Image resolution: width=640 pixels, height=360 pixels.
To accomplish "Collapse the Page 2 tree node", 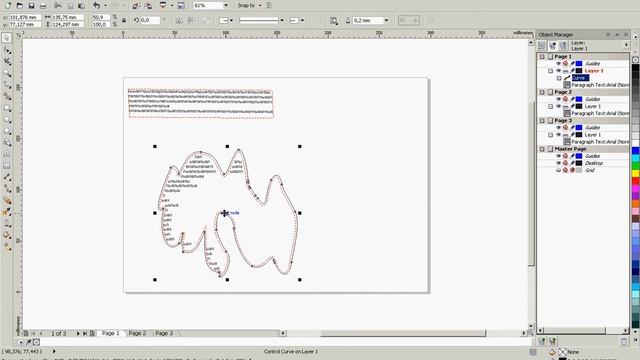I will click(x=542, y=92).
